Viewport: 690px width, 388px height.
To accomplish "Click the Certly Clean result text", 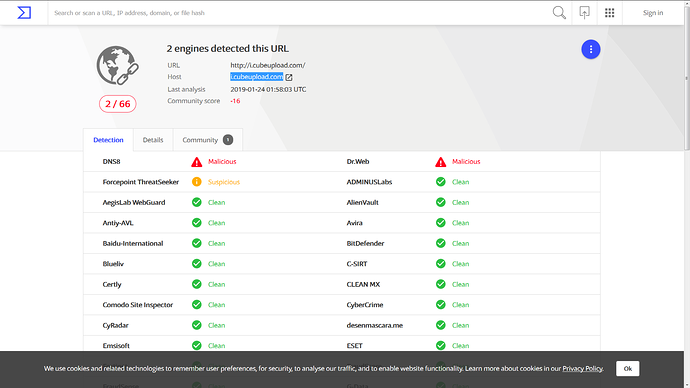I will click(217, 284).
